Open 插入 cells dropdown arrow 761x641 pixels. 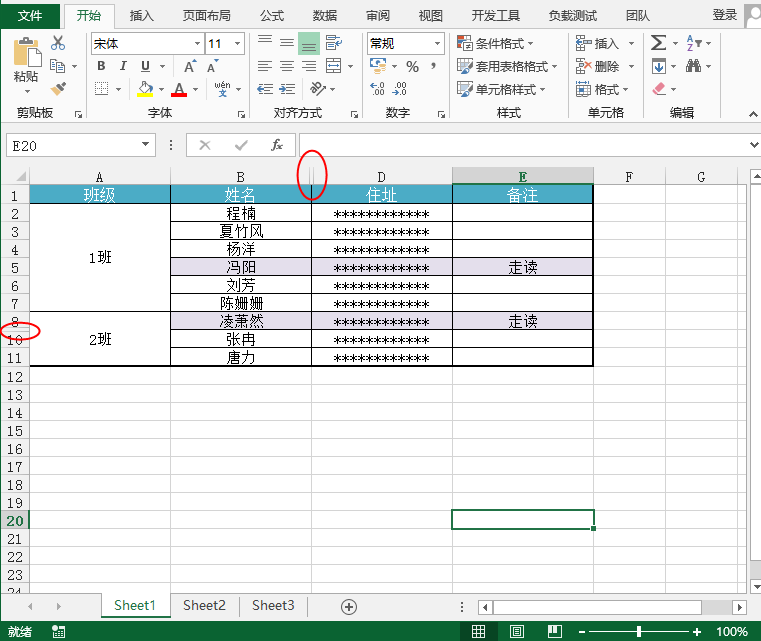631,43
